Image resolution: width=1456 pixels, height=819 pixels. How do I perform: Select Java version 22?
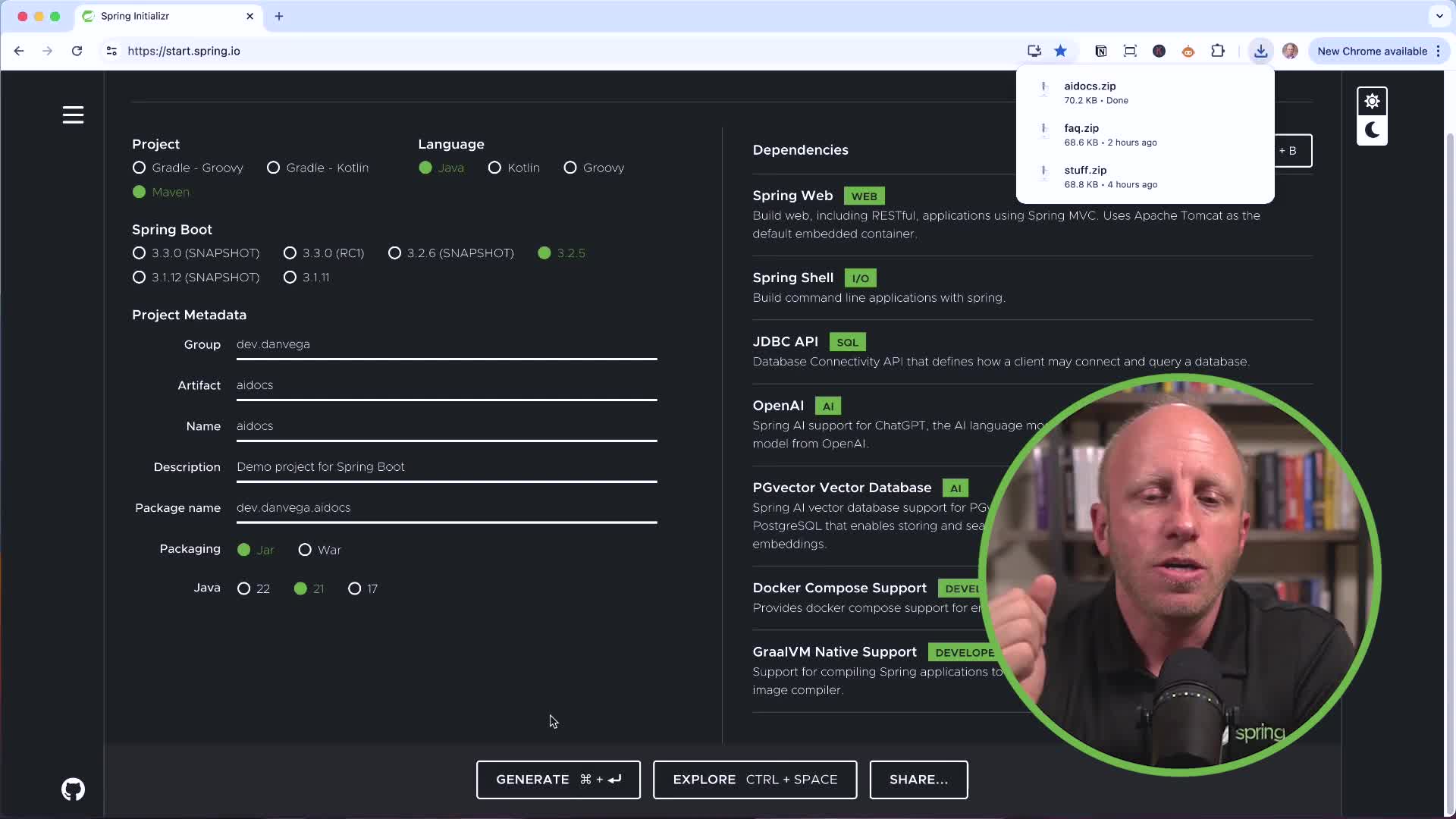pos(253,588)
